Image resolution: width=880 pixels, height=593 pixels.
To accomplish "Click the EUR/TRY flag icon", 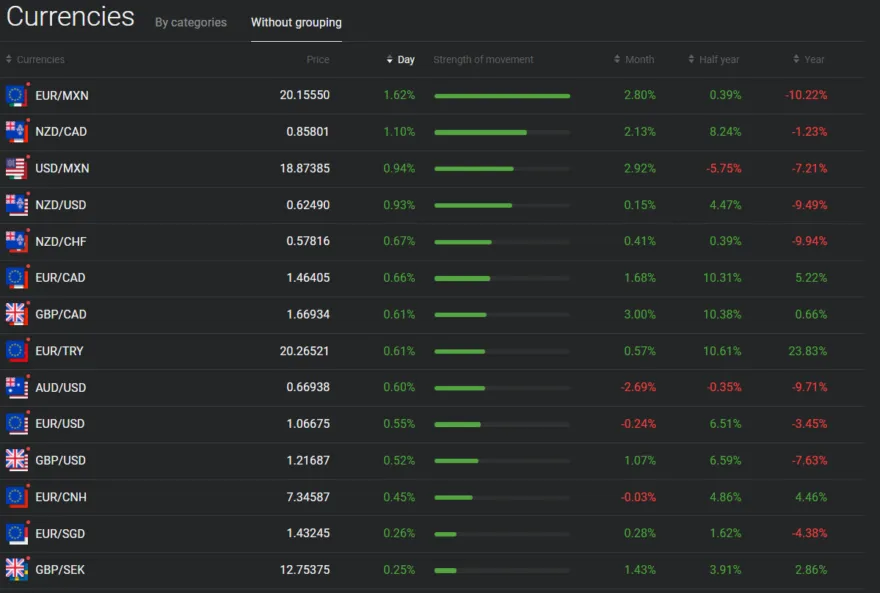I will (16, 350).
